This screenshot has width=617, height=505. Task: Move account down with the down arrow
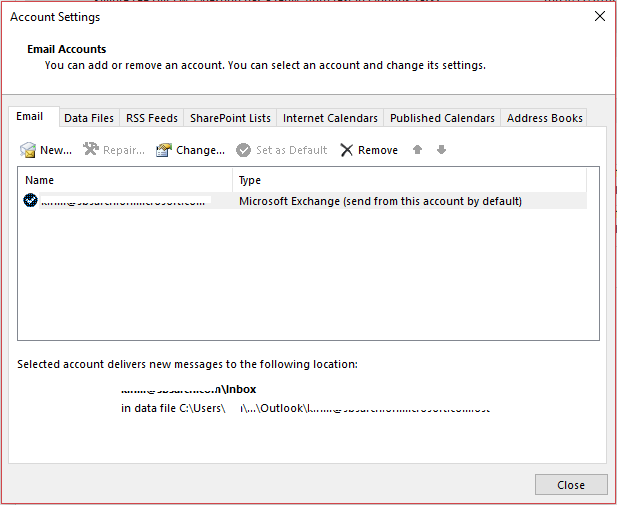pyautogui.click(x=442, y=150)
